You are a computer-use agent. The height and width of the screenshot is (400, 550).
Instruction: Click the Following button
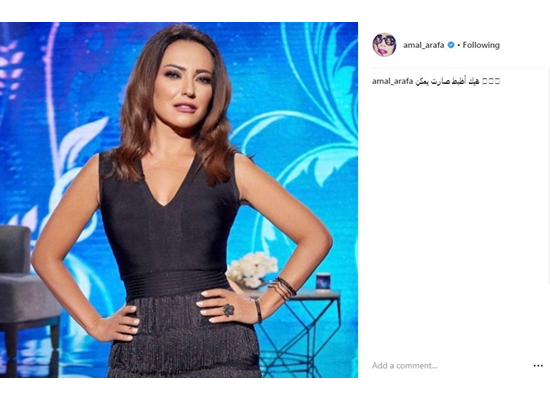coord(481,45)
